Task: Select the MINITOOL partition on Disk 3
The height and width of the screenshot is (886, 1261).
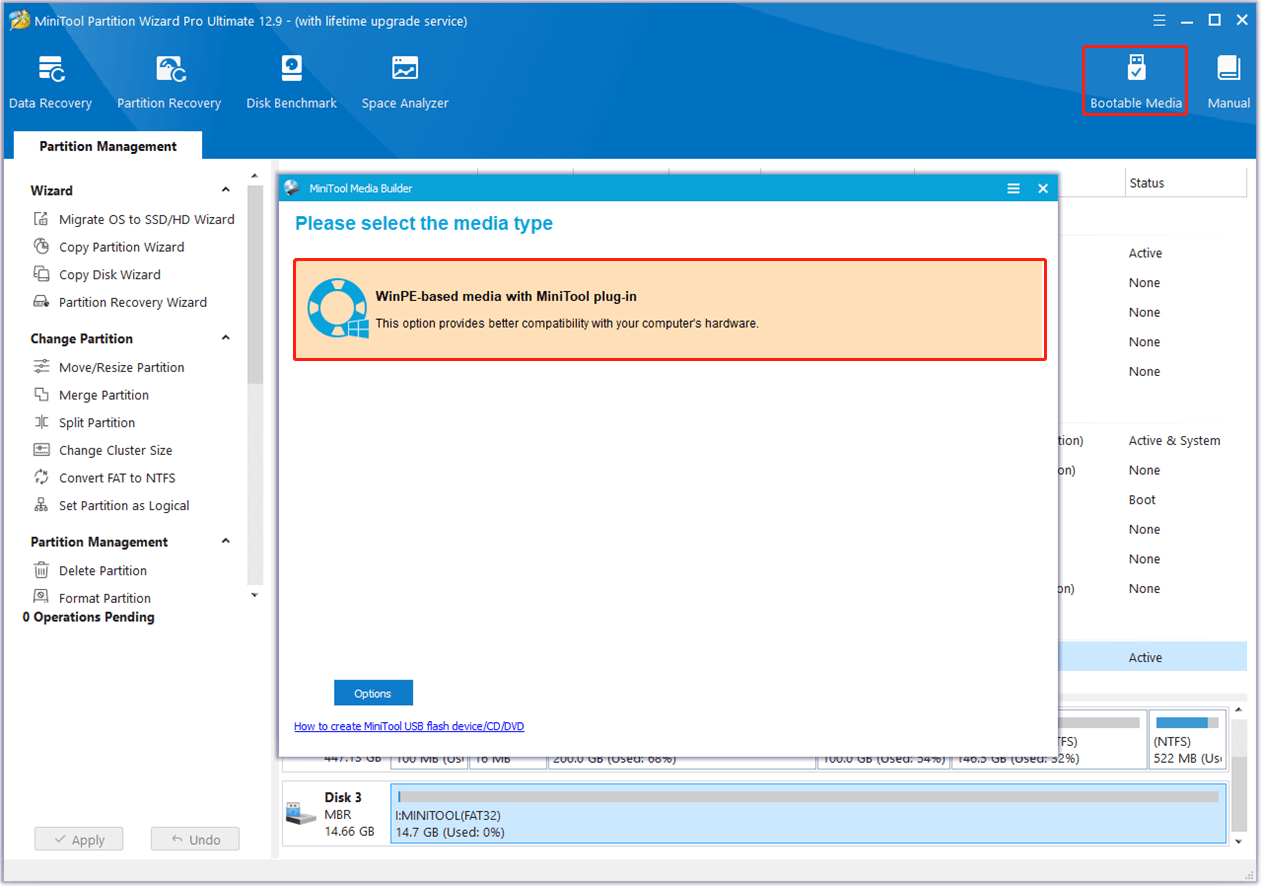Action: click(x=810, y=813)
